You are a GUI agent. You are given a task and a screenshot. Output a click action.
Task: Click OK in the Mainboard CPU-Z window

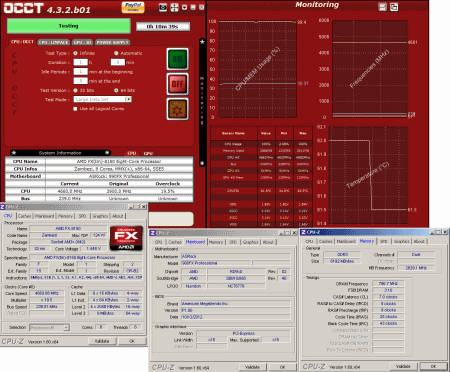coord(282,367)
